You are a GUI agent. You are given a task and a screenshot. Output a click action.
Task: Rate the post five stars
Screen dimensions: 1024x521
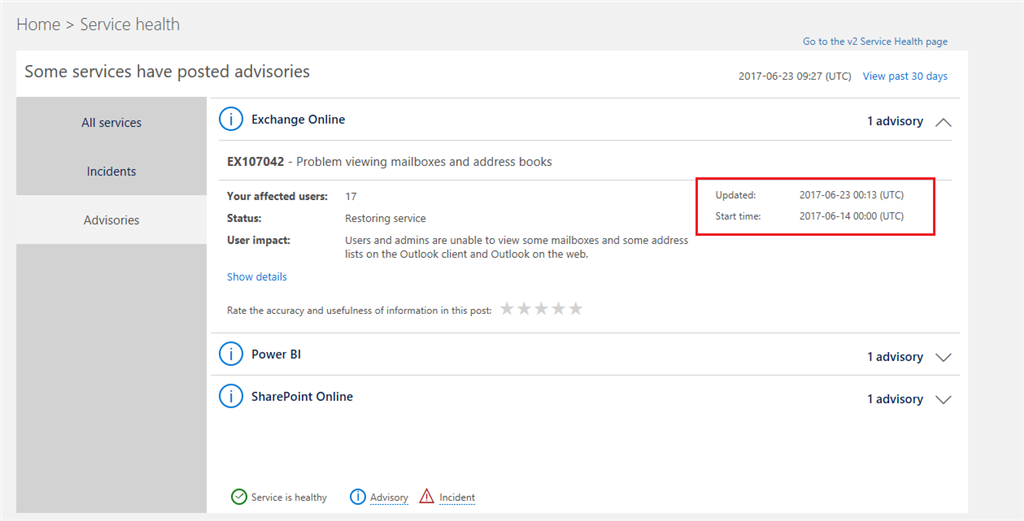(x=575, y=309)
